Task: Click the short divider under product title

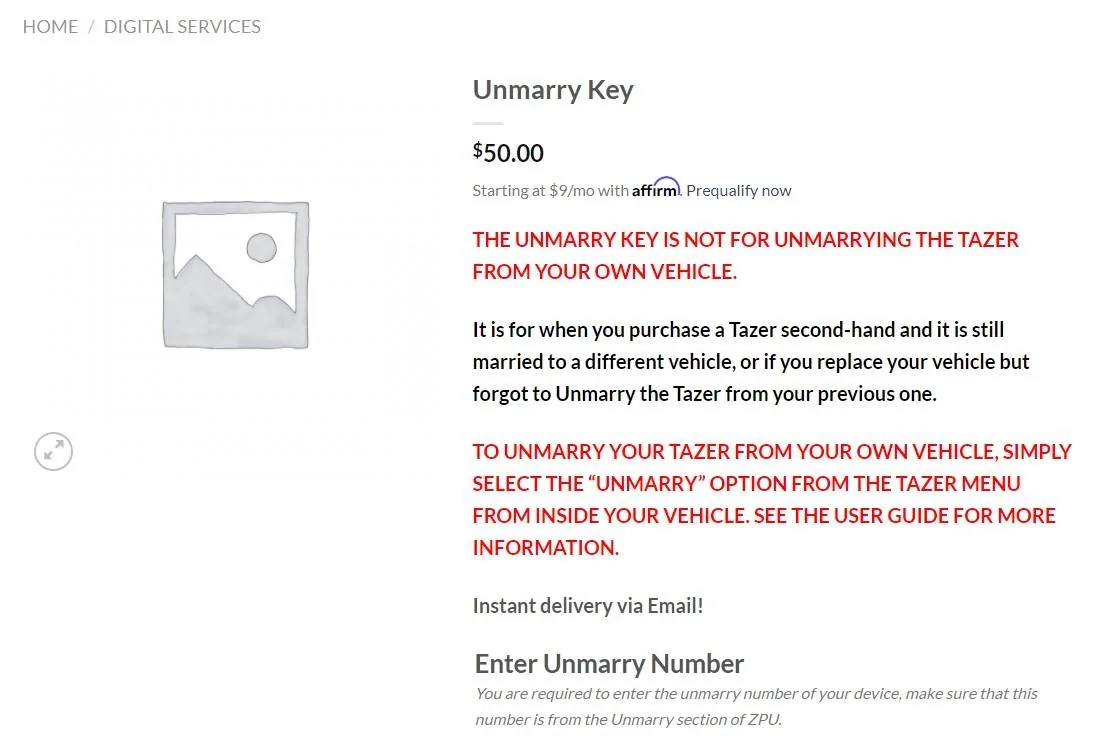Action: tap(488, 124)
